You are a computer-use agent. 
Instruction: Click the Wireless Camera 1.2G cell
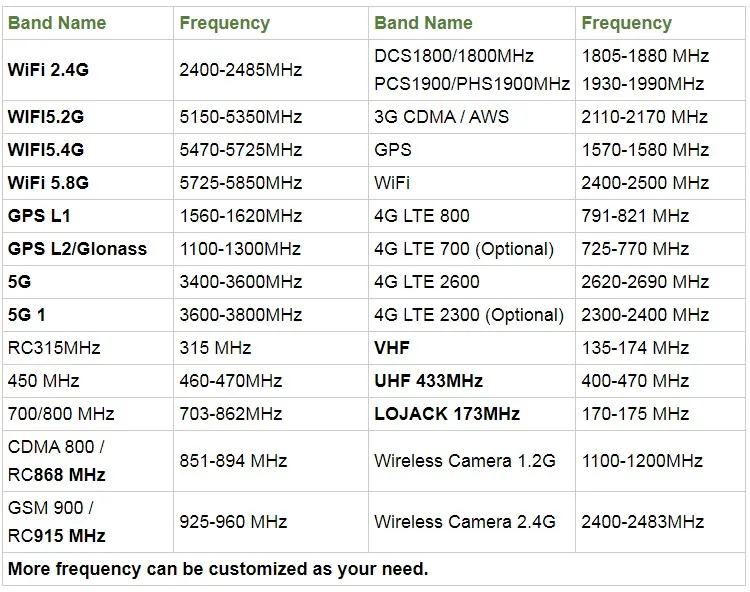coord(464,461)
